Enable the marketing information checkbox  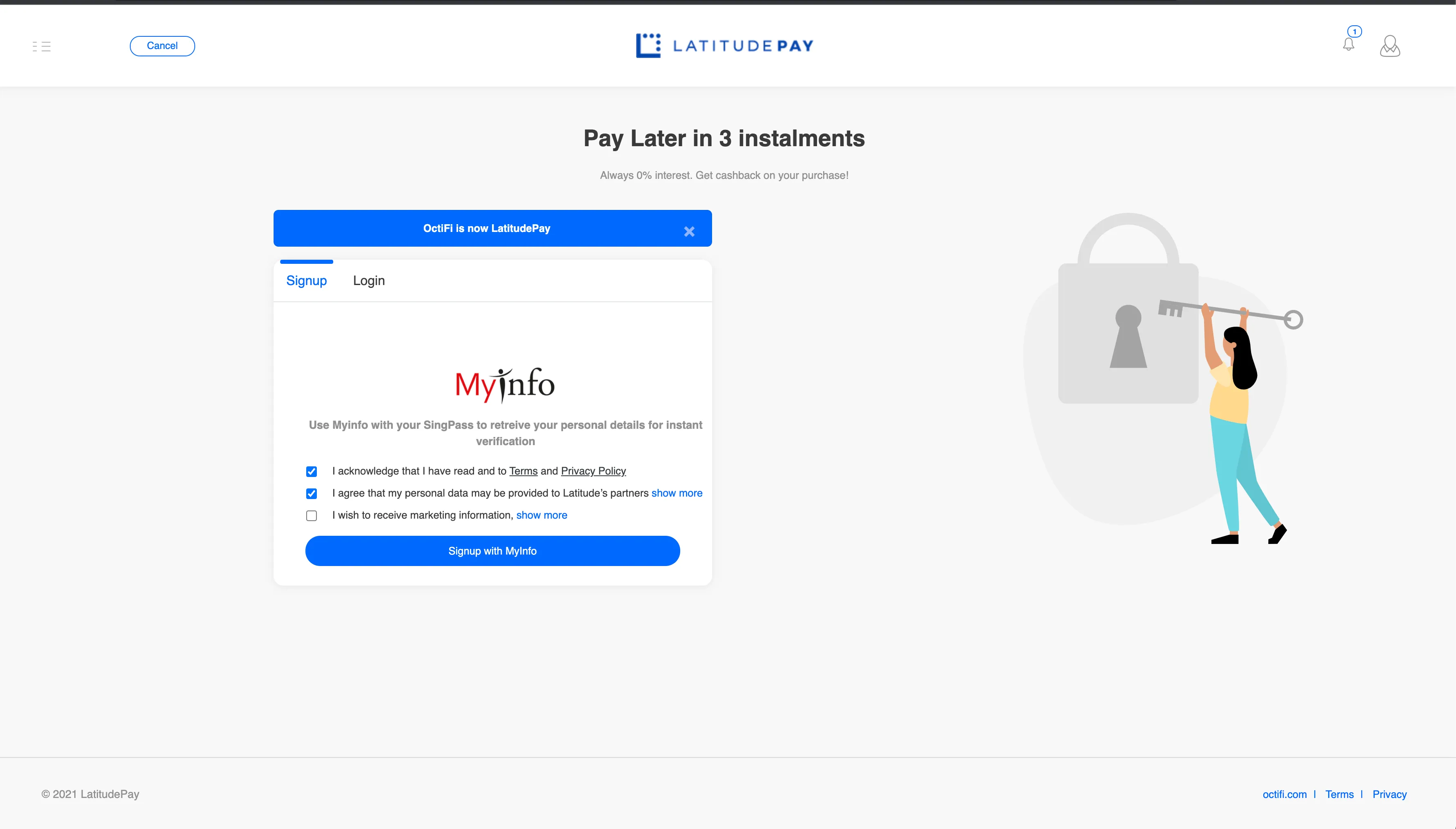click(312, 516)
